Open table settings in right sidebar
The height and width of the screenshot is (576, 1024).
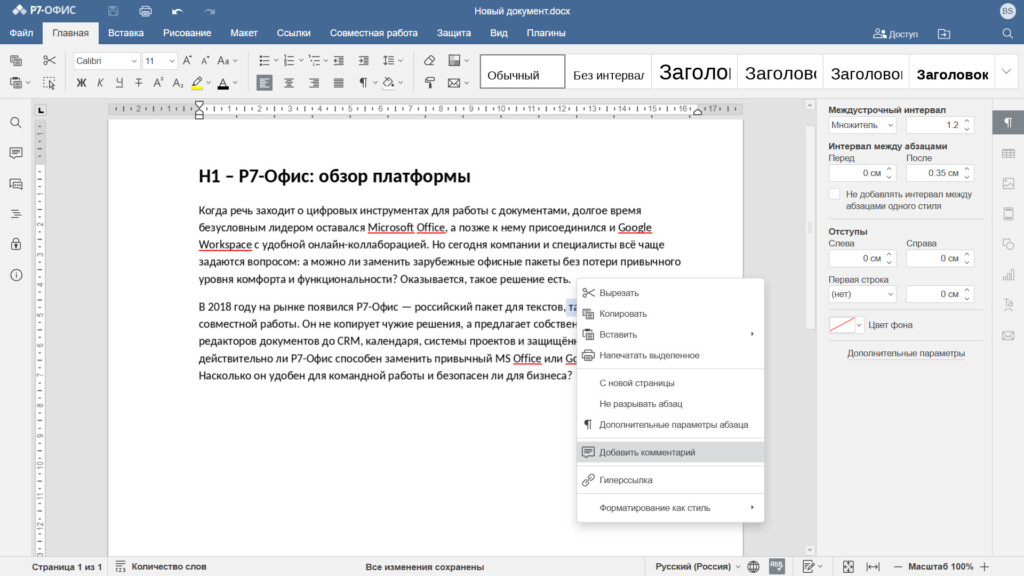pos(1008,153)
